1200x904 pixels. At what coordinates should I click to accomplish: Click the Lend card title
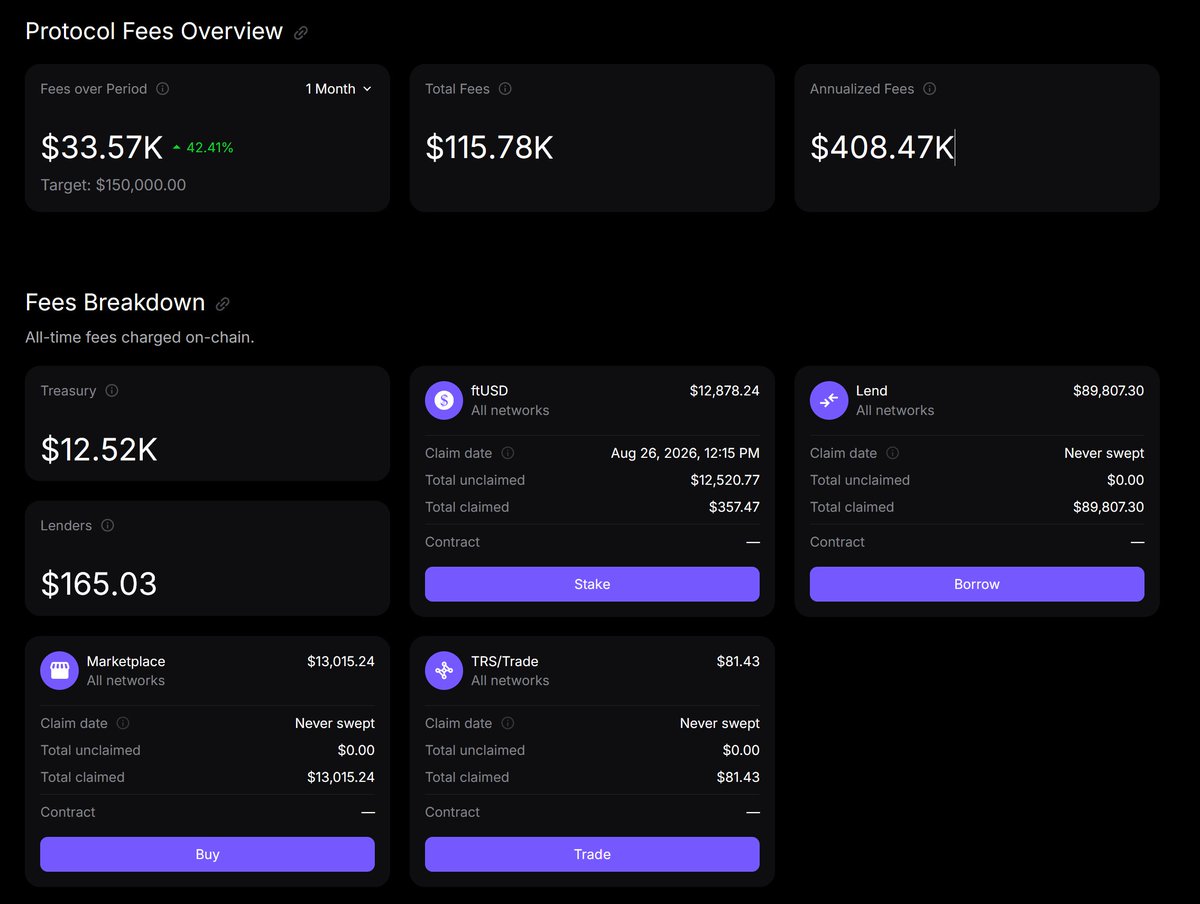tap(872, 391)
